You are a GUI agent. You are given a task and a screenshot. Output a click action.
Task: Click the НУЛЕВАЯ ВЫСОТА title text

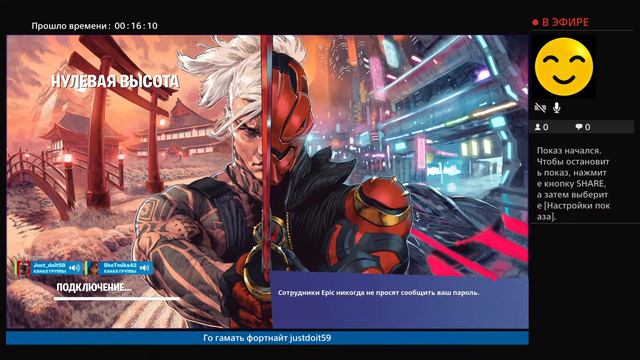click(115, 81)
